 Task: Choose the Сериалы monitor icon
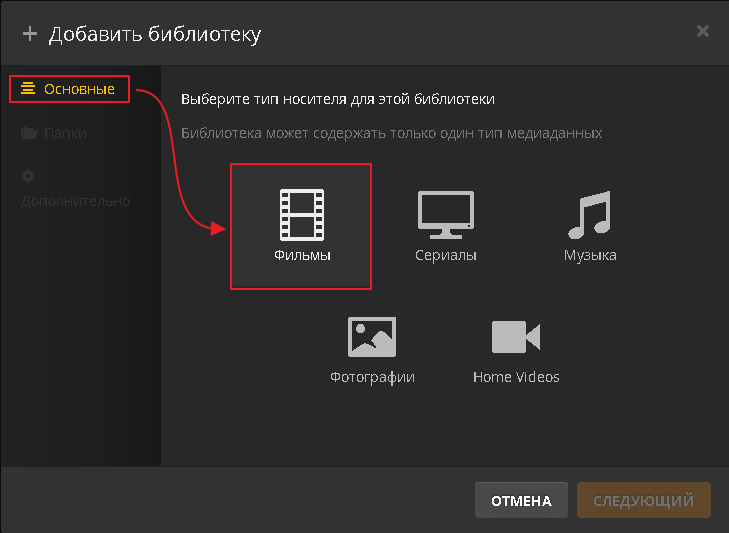446,214
